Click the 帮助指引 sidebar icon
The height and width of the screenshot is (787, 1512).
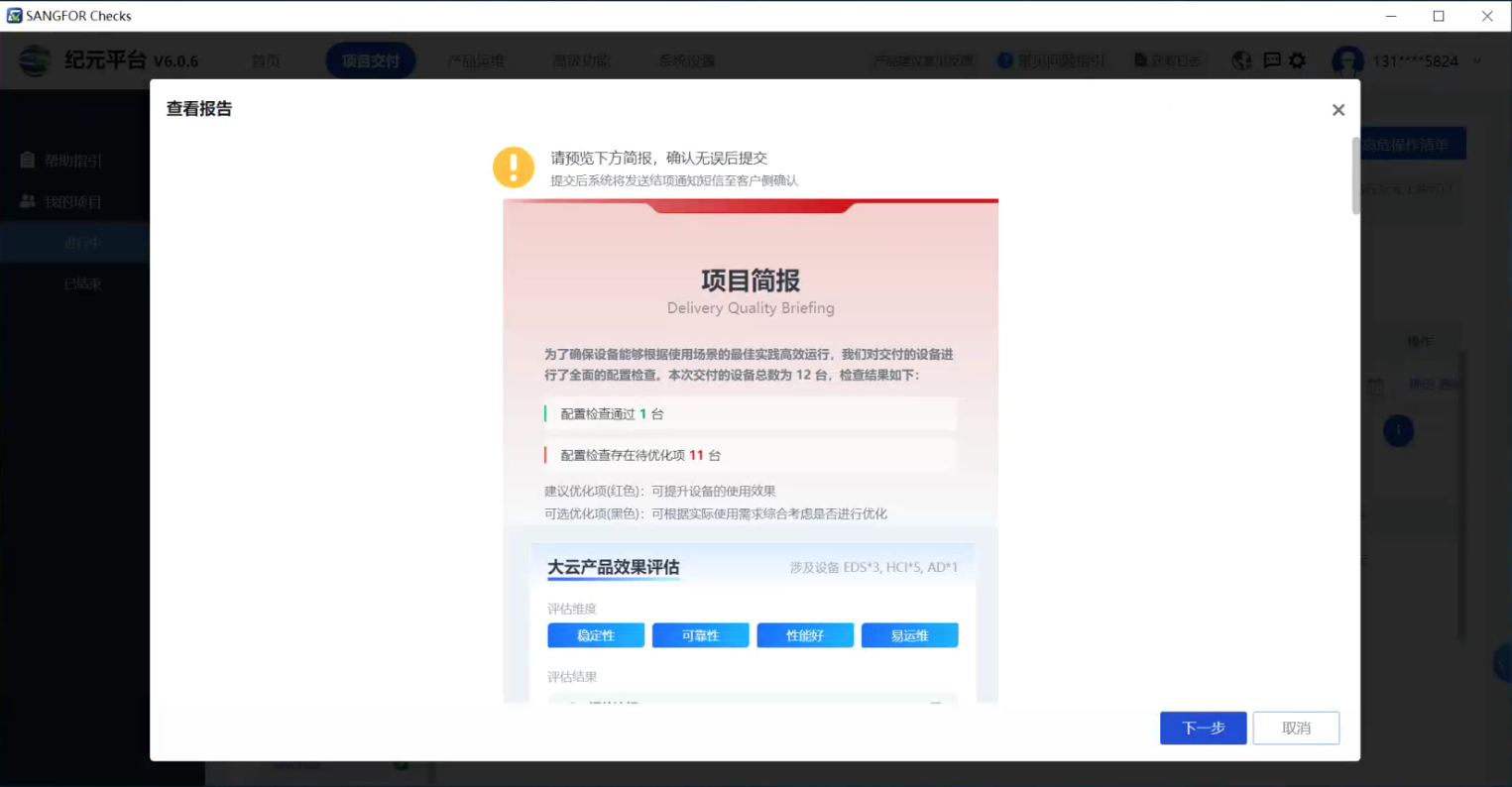(28, 161)
